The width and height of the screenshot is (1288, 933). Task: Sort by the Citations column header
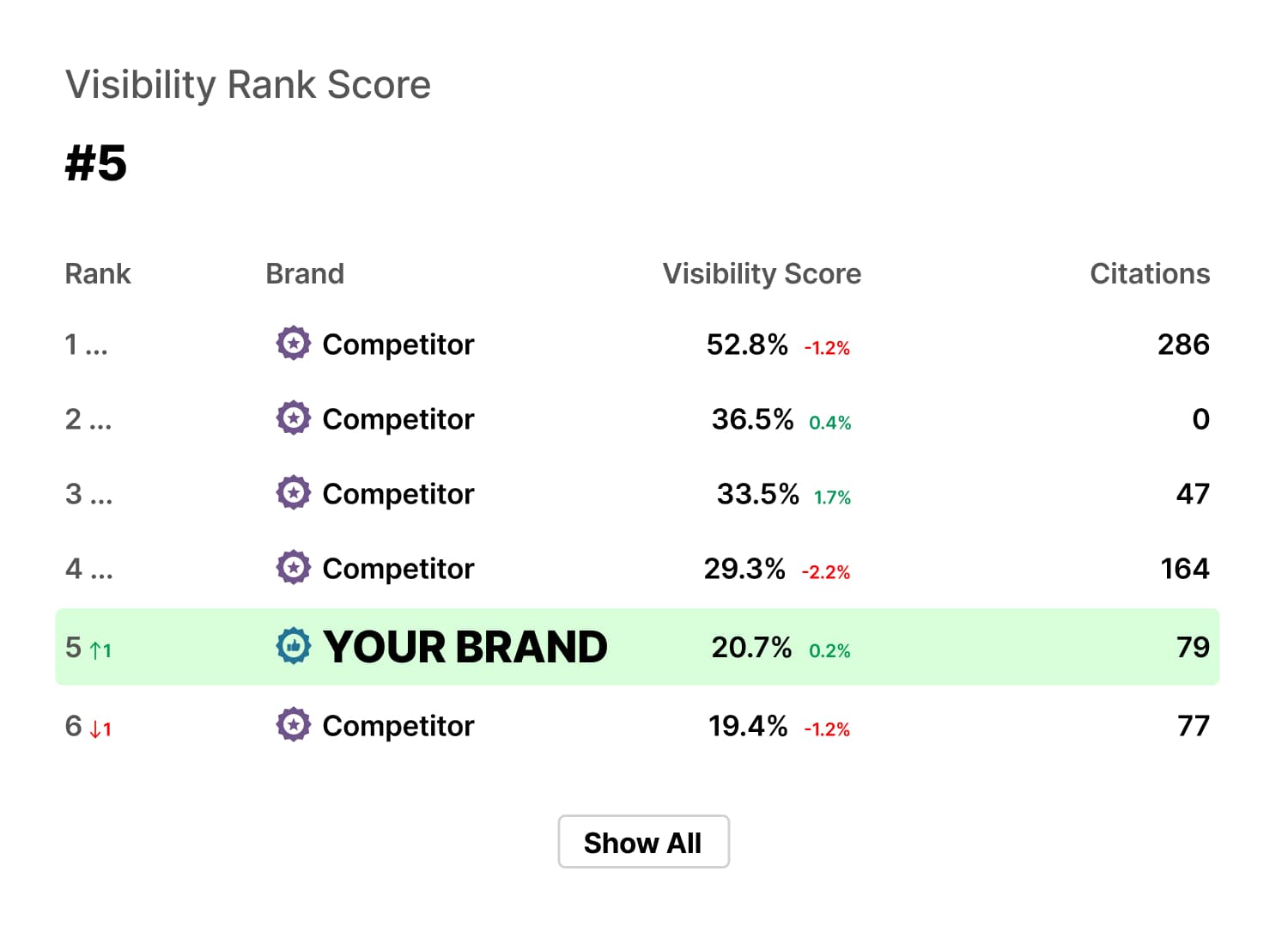[x=1150, y=273]
